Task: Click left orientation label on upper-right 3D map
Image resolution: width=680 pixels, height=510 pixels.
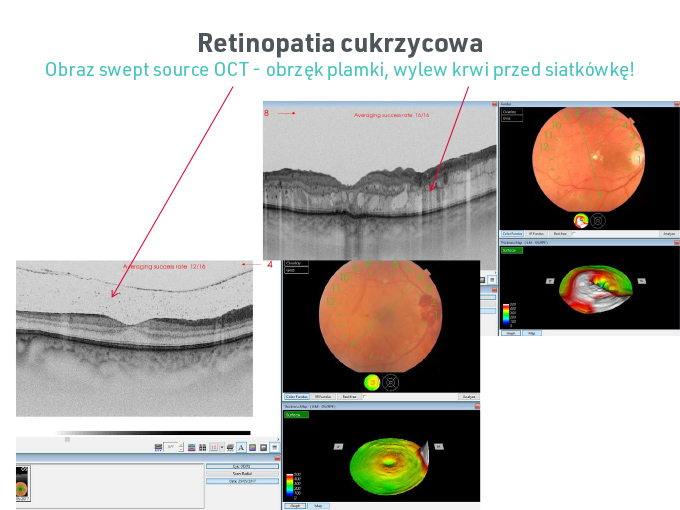Action: pos(550,281)
